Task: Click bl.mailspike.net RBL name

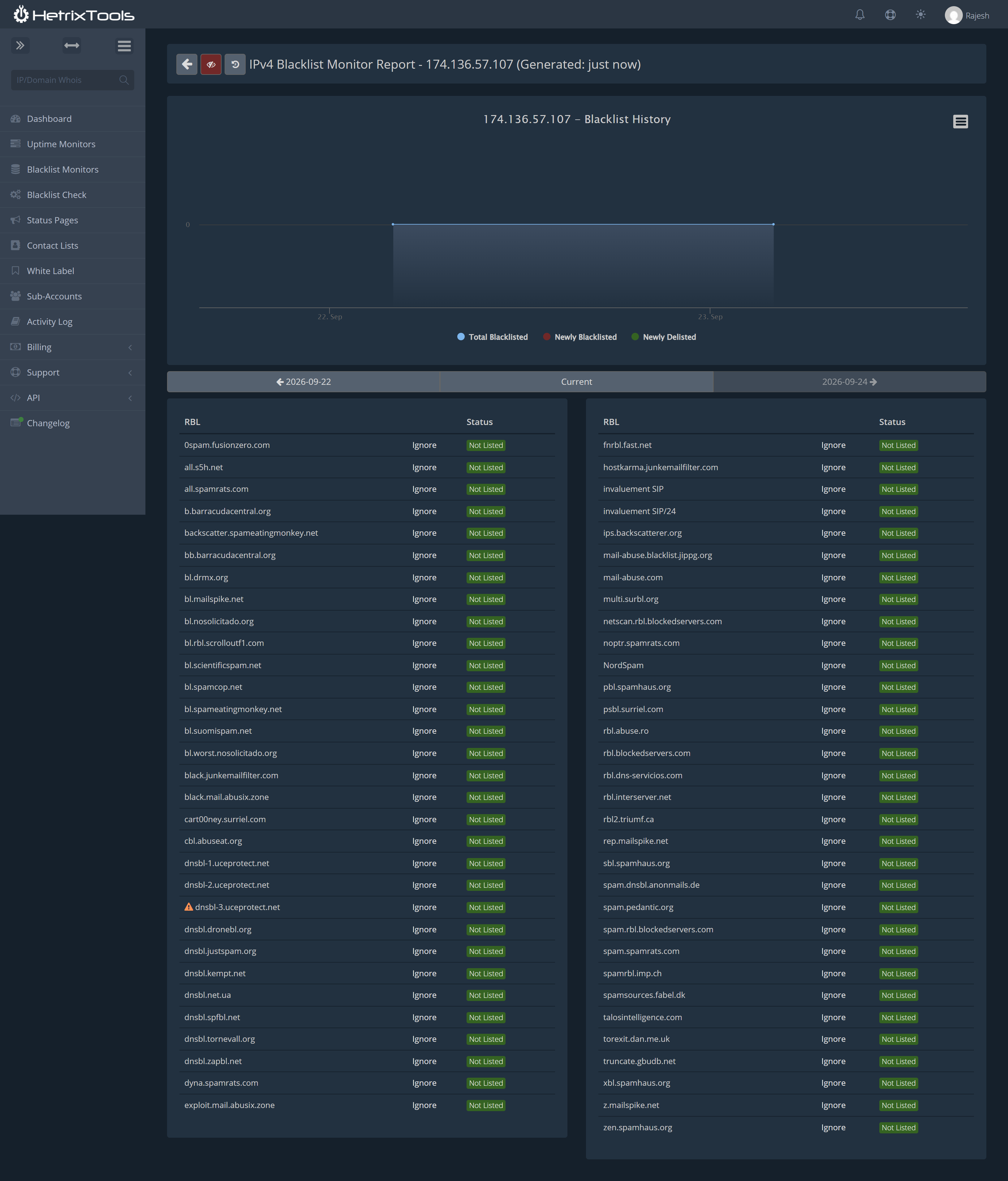Action: tap(214, 599)
